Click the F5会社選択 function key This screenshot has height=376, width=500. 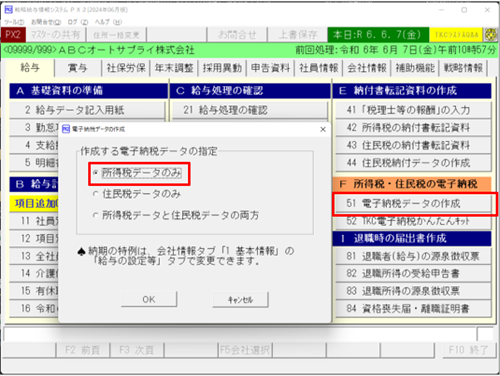(x=245, y=350)
